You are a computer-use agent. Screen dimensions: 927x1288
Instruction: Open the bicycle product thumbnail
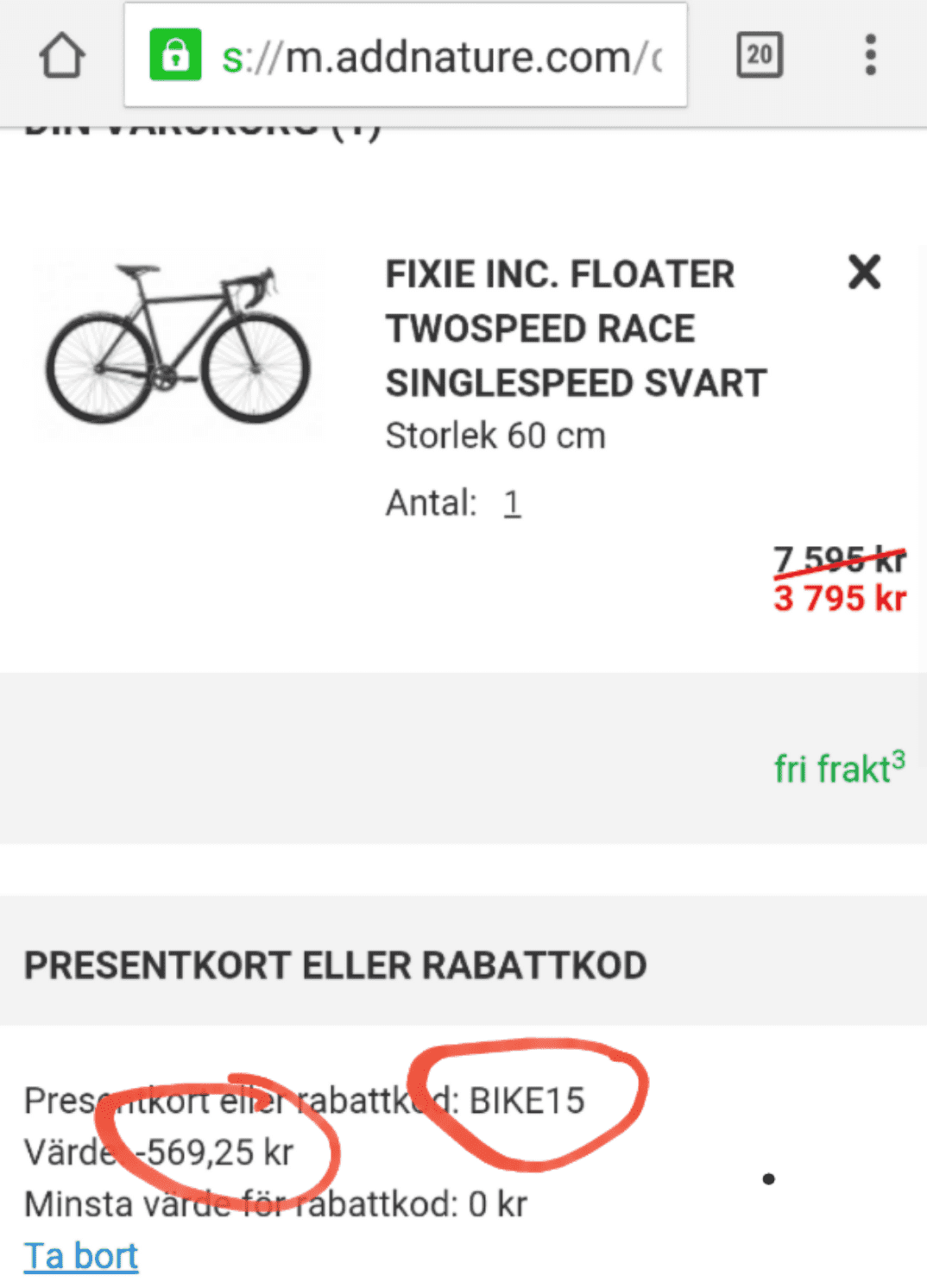(x=177, y=343)
